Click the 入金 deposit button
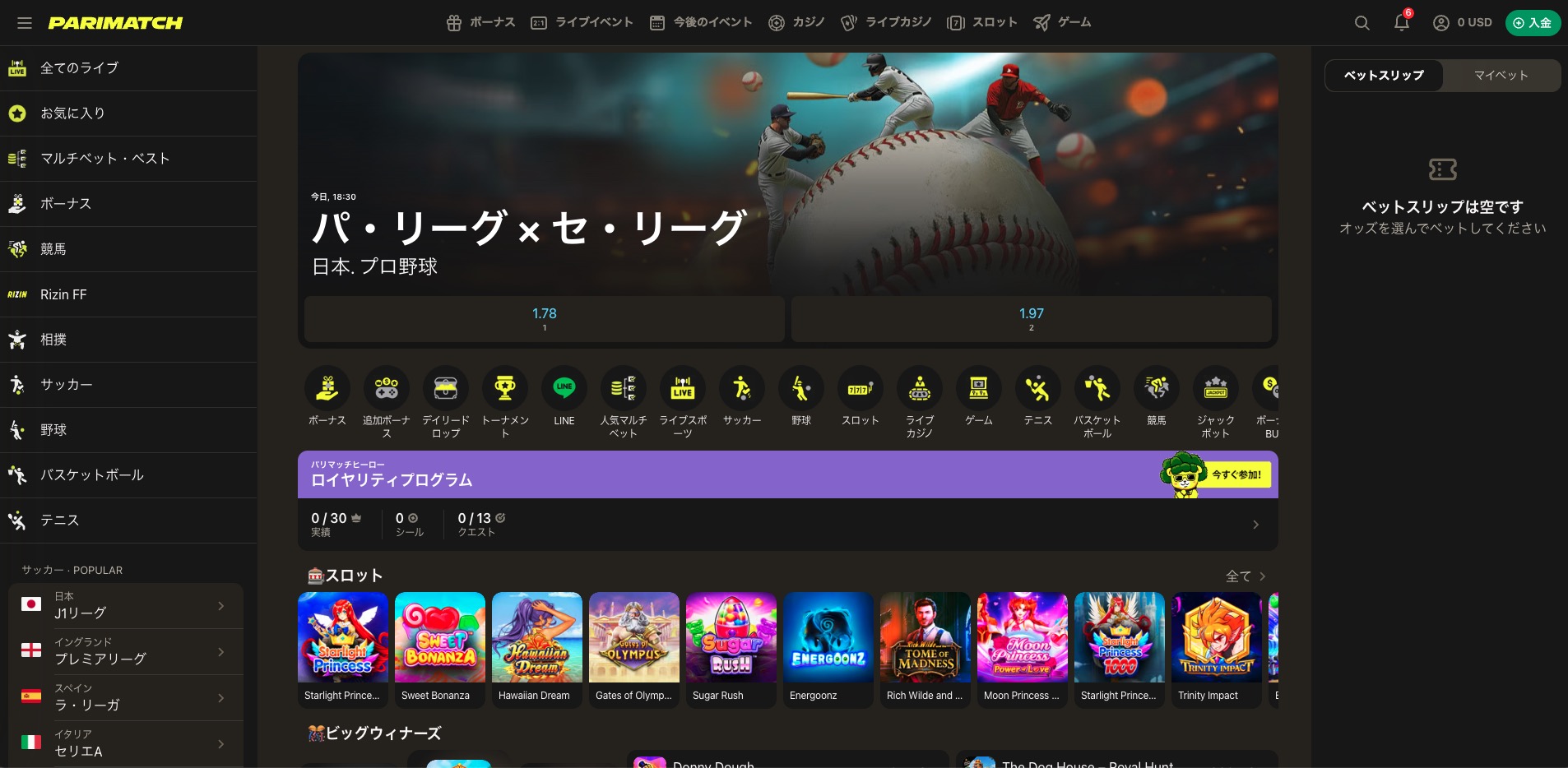This screenshot has height=768, width=1568. (x=1533, y=23)
